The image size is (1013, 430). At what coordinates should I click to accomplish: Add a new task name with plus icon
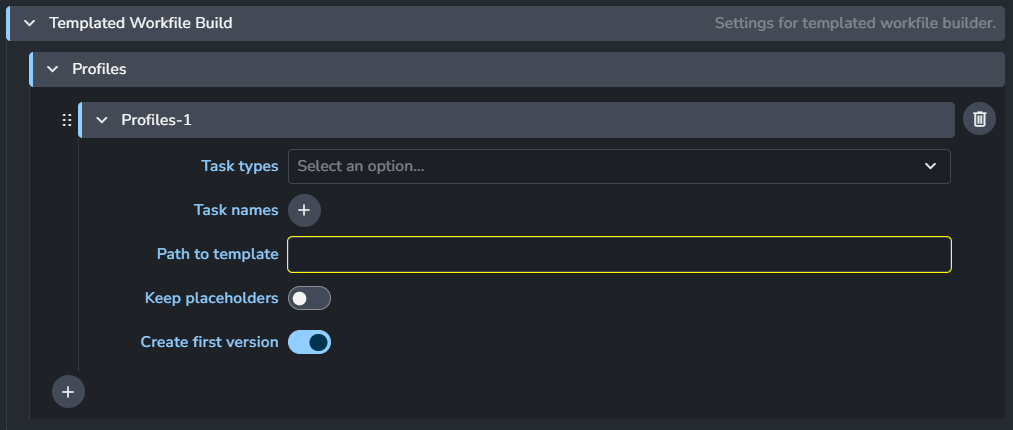tap(304, 210)
